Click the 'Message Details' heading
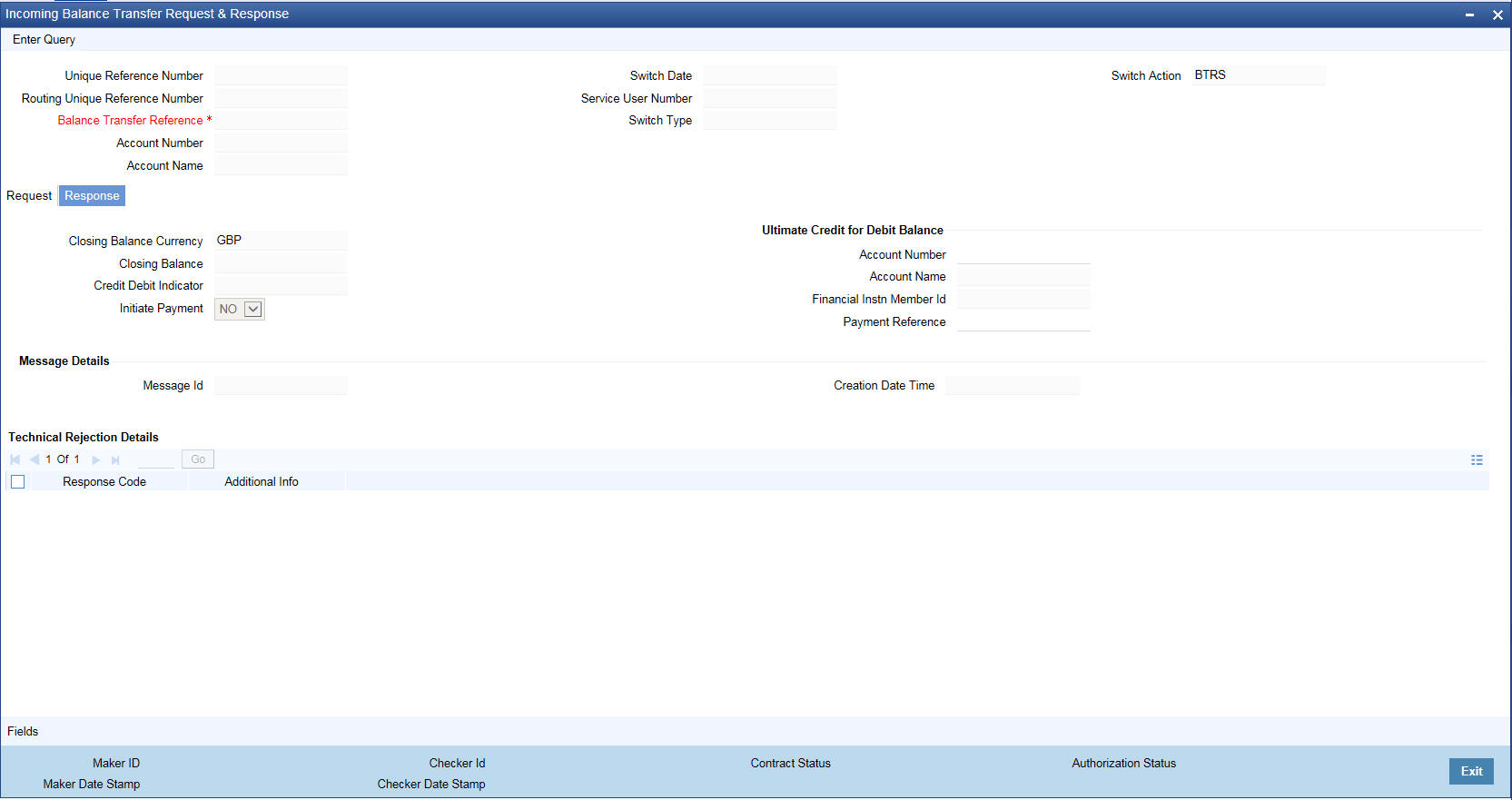The height and width of the screenshot is (800, 1512). click(x=64, y=360)
